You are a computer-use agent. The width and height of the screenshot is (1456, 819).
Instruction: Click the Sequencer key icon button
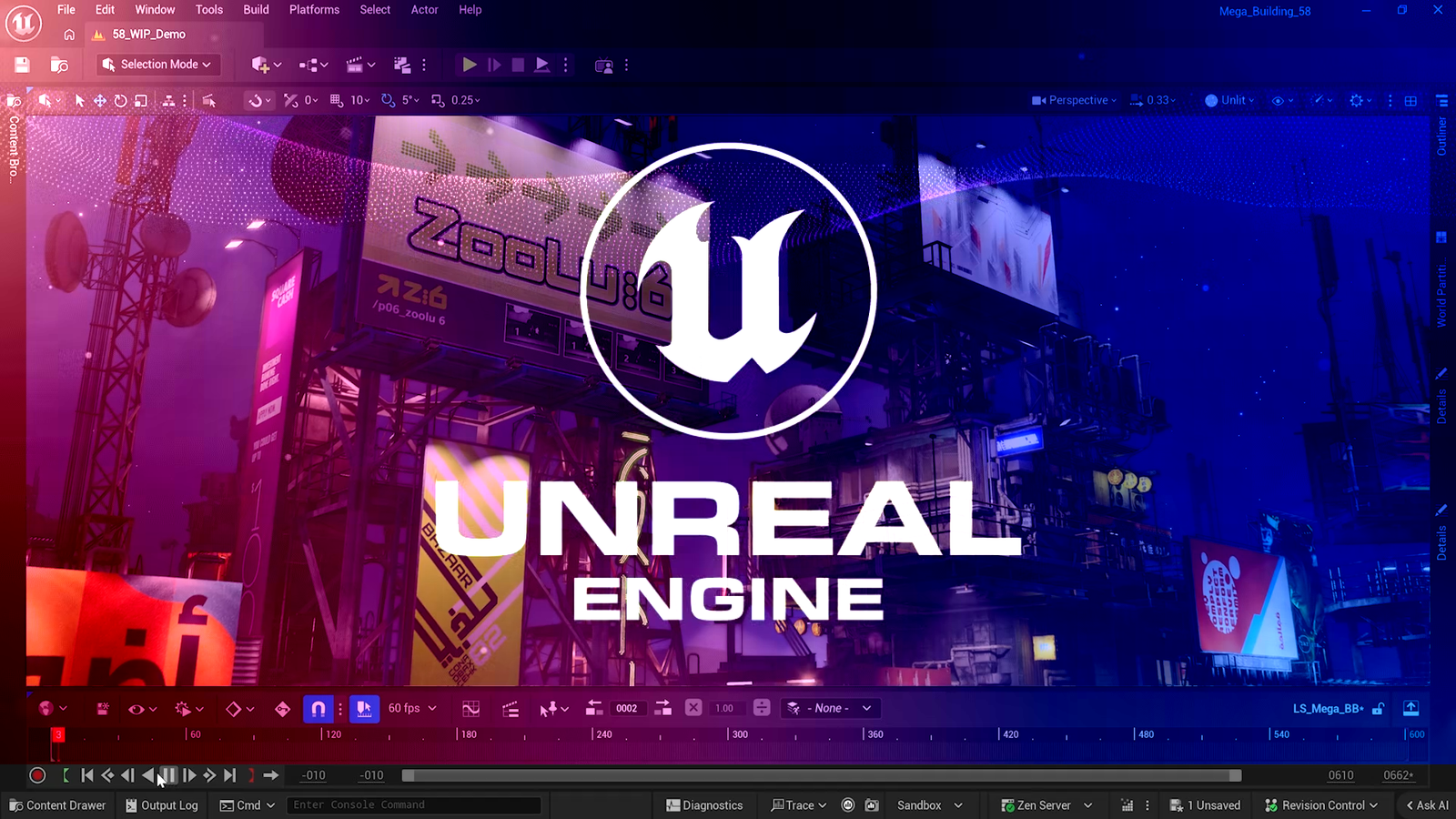[282, 709]
